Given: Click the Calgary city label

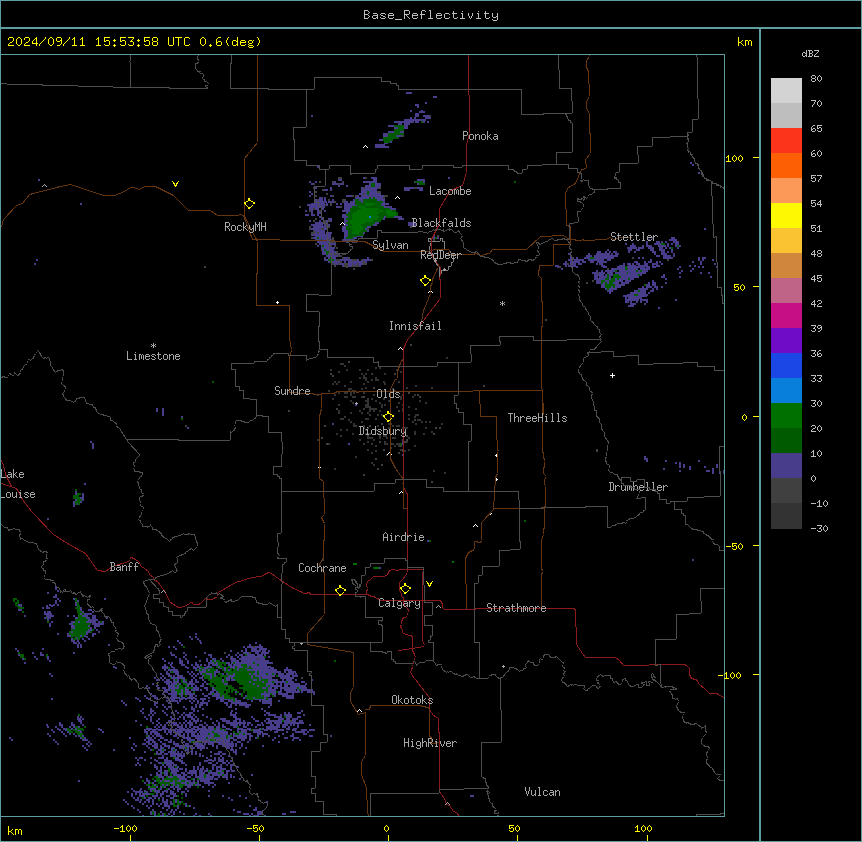Looking at the screenshot, I should (399, 603).
